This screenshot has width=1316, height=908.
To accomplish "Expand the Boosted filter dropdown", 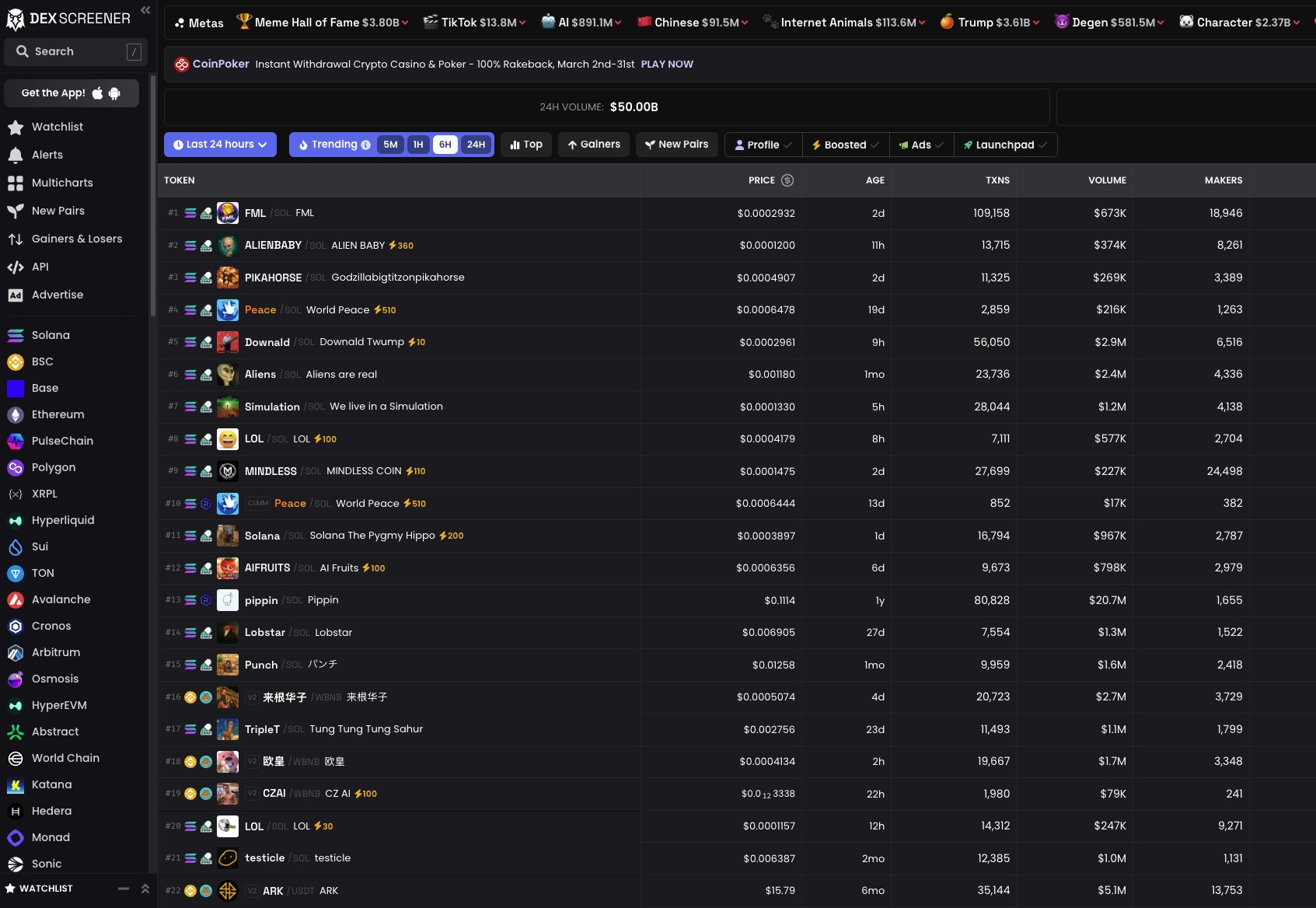I will (x=846, y=145).
